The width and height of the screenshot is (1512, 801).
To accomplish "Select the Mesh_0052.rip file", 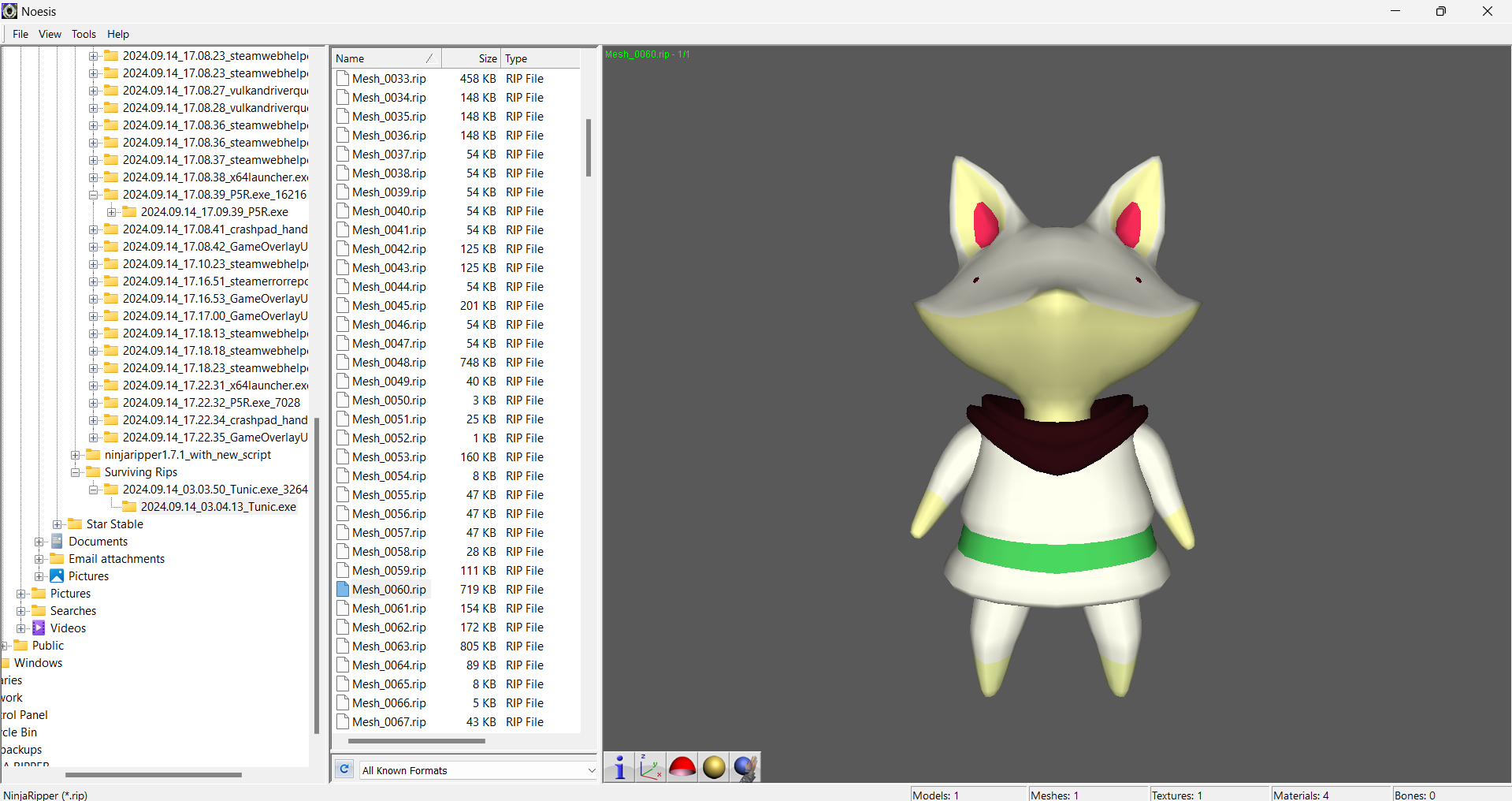I will coord(388,438).
